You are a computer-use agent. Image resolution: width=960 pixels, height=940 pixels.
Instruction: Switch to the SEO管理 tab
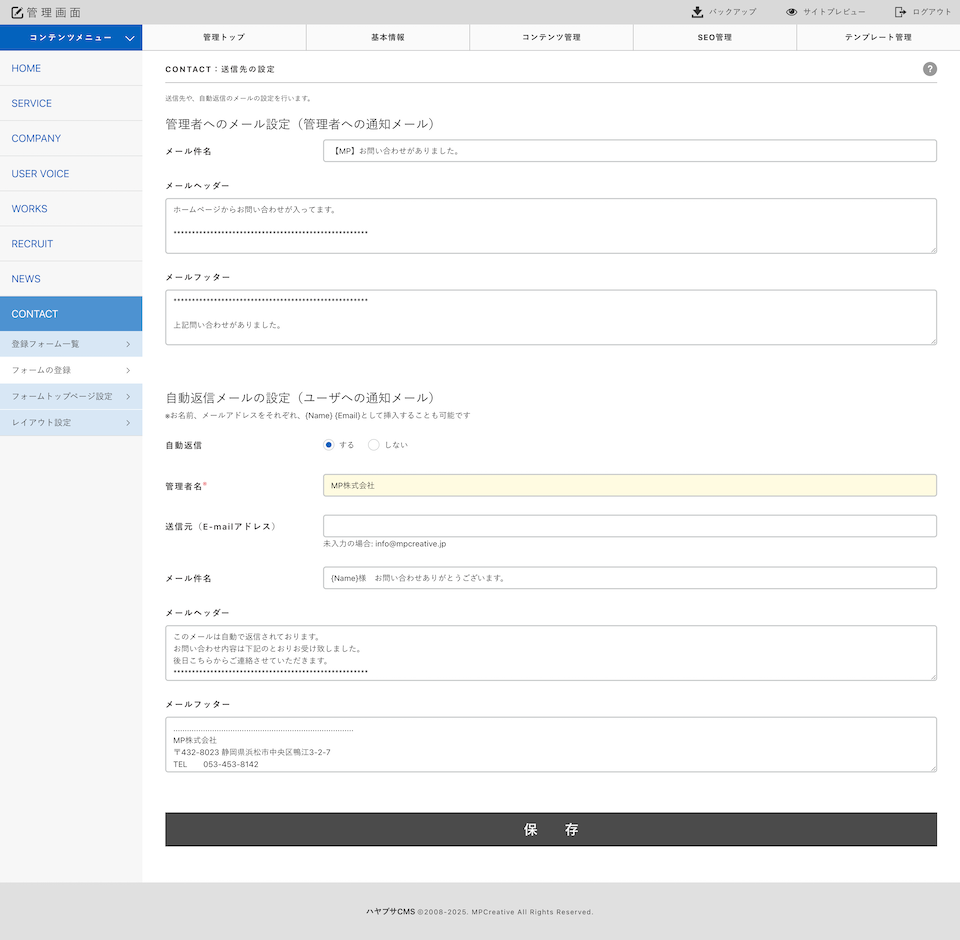[x=714, y=37]
